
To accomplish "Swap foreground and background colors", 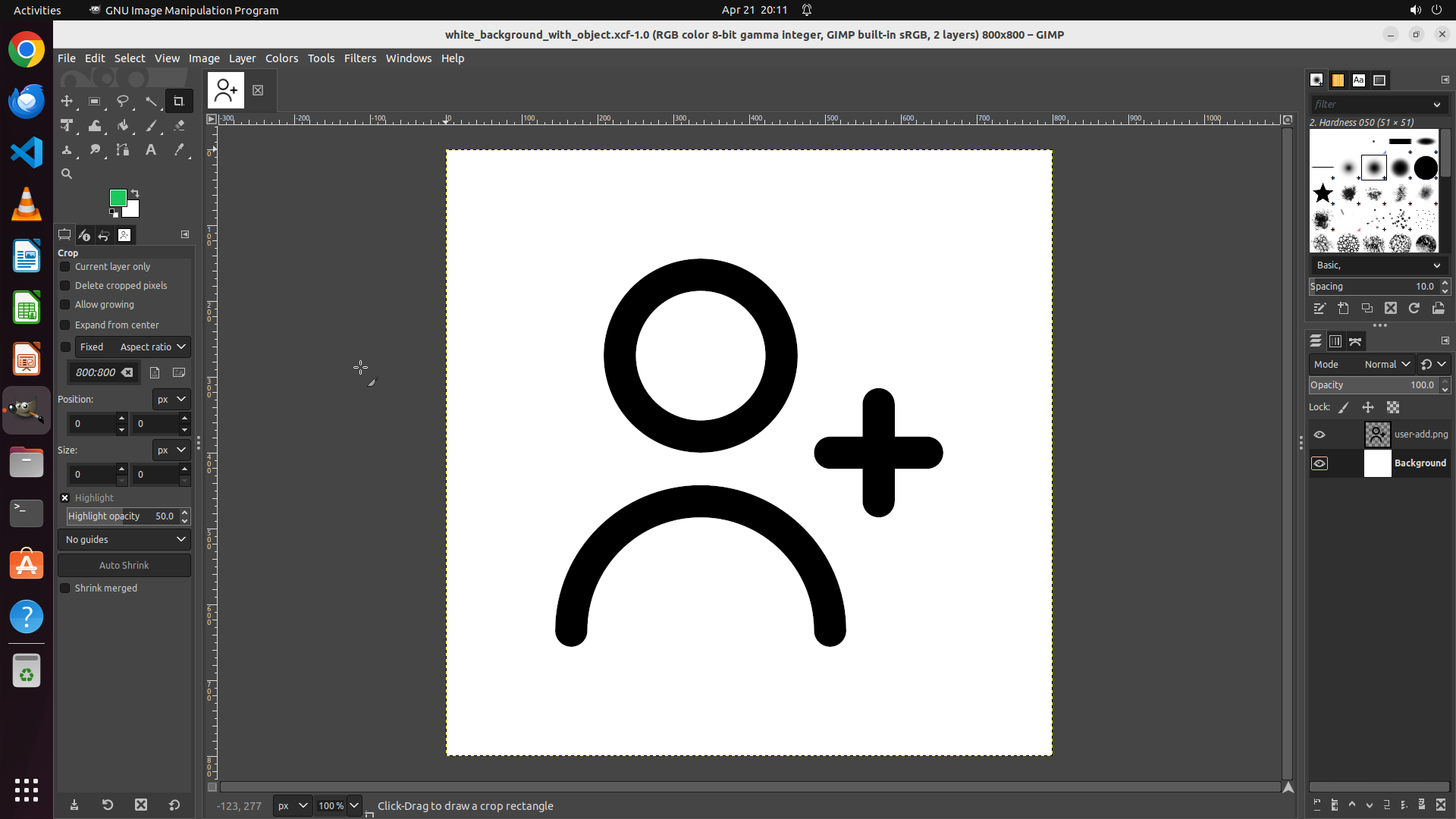I will click(135, 193).
